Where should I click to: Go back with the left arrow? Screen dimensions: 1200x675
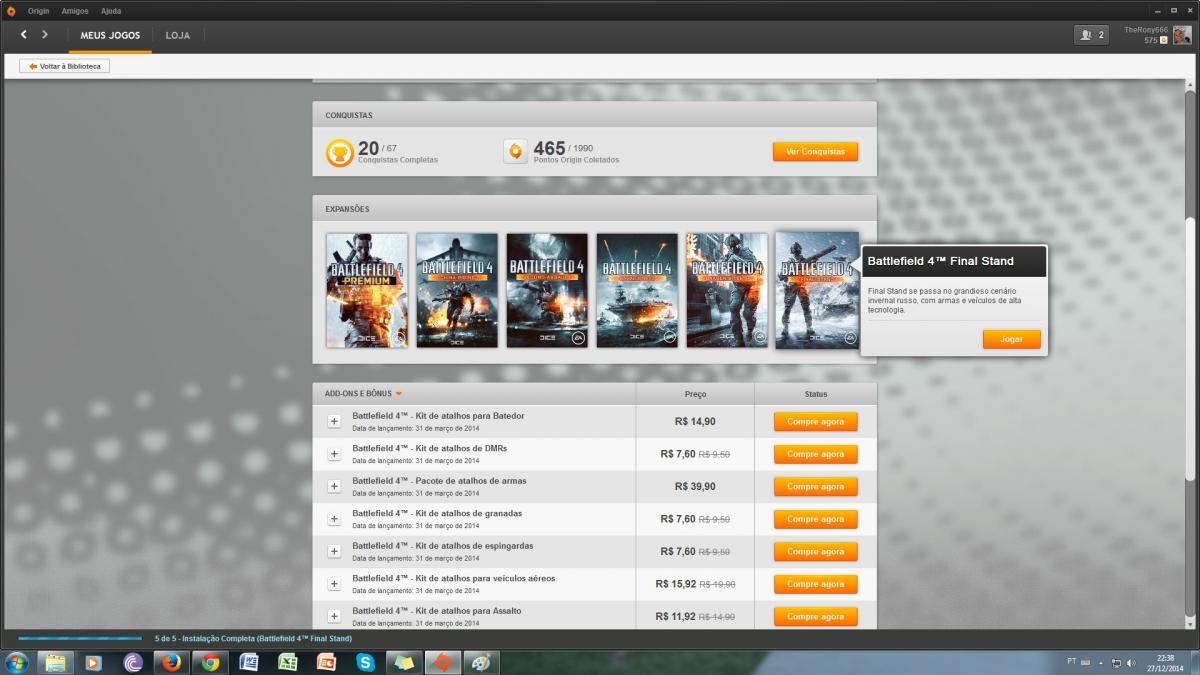click(x=24, y=34)
